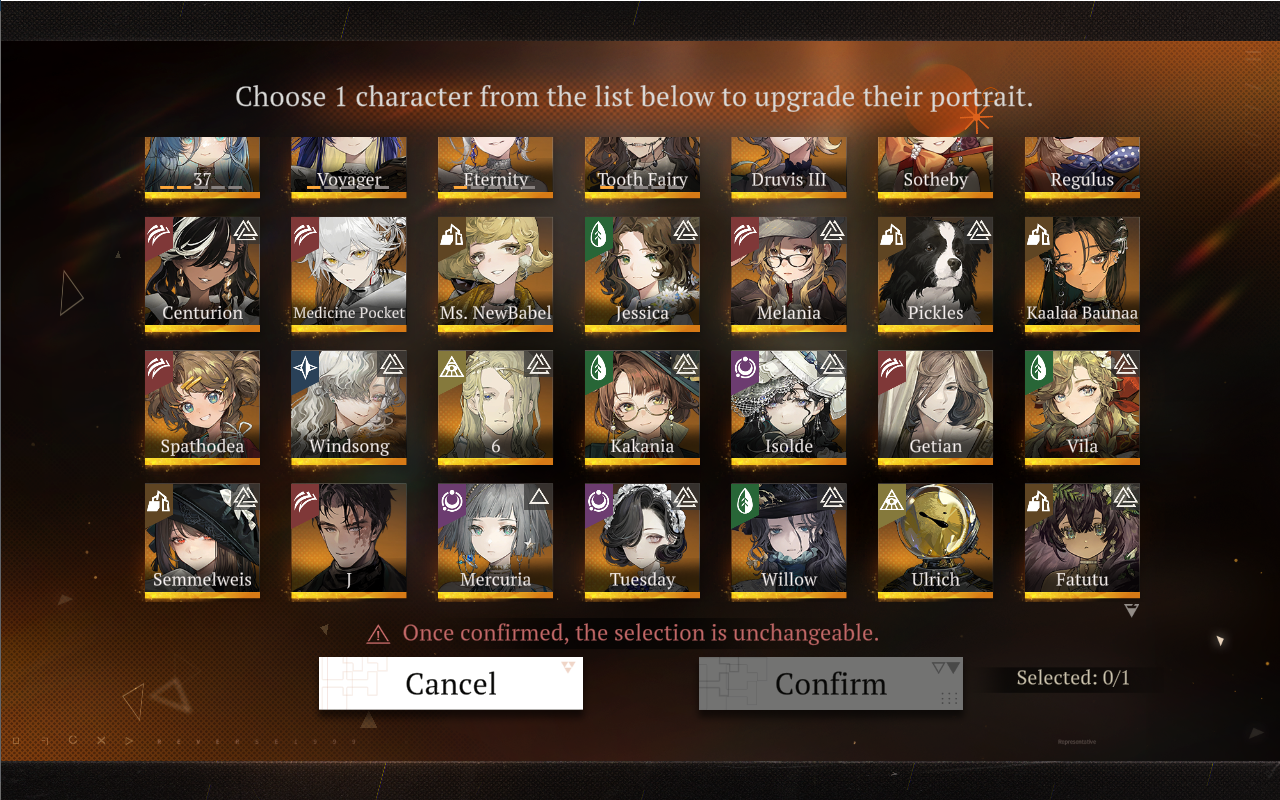Pick Semmelweis from the character list
Image resolution: width=1280 pixels, height=800 pixels.
coord(202,540)
